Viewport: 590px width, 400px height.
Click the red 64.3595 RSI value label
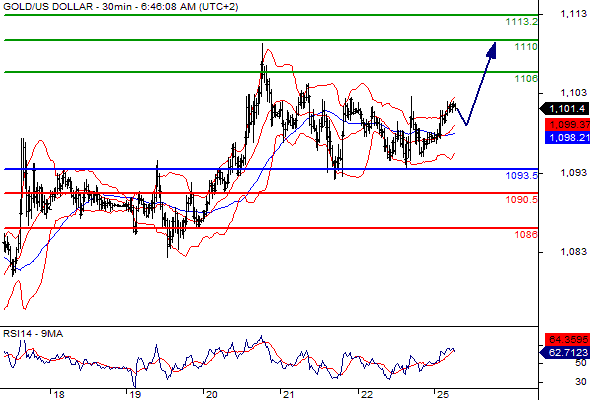567,339
